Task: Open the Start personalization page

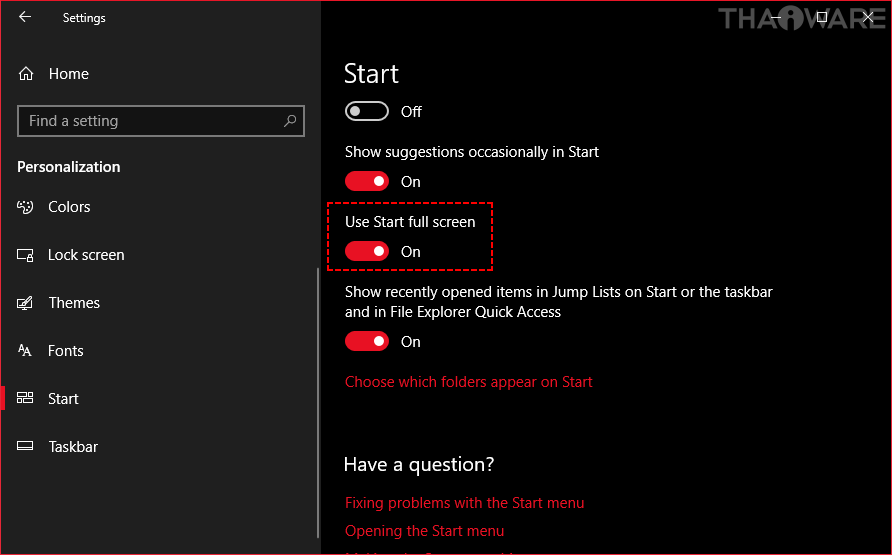Action: (x=63, y=399)
